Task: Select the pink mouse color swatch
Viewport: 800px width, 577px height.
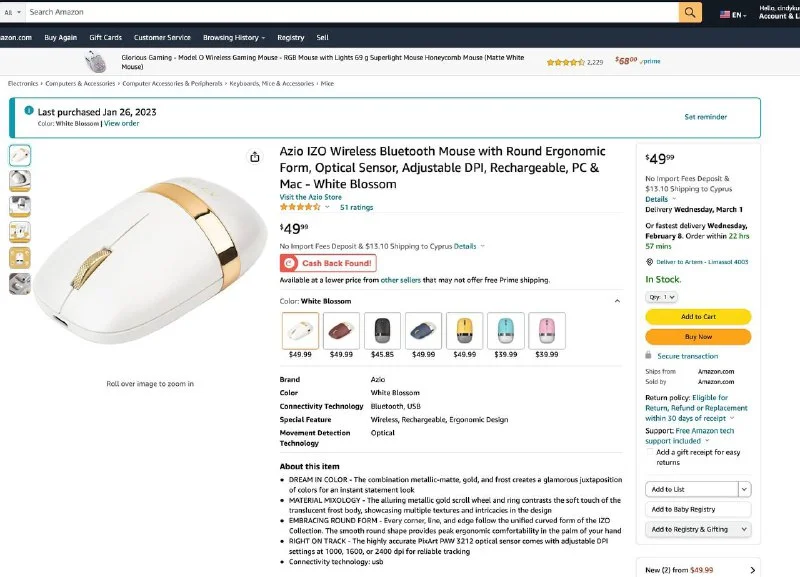Action: [547, 330]
